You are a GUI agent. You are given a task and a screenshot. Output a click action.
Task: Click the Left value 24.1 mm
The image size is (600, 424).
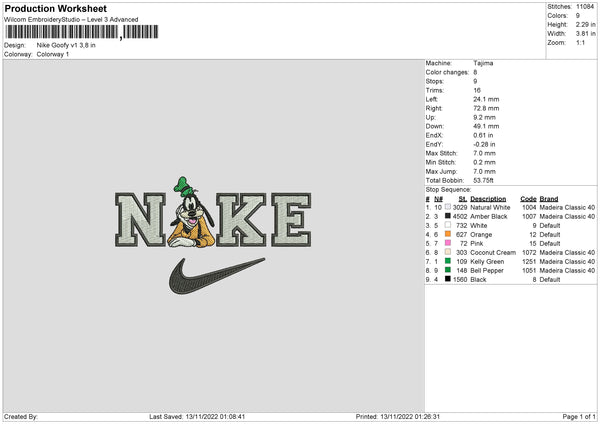click(486, 99)
